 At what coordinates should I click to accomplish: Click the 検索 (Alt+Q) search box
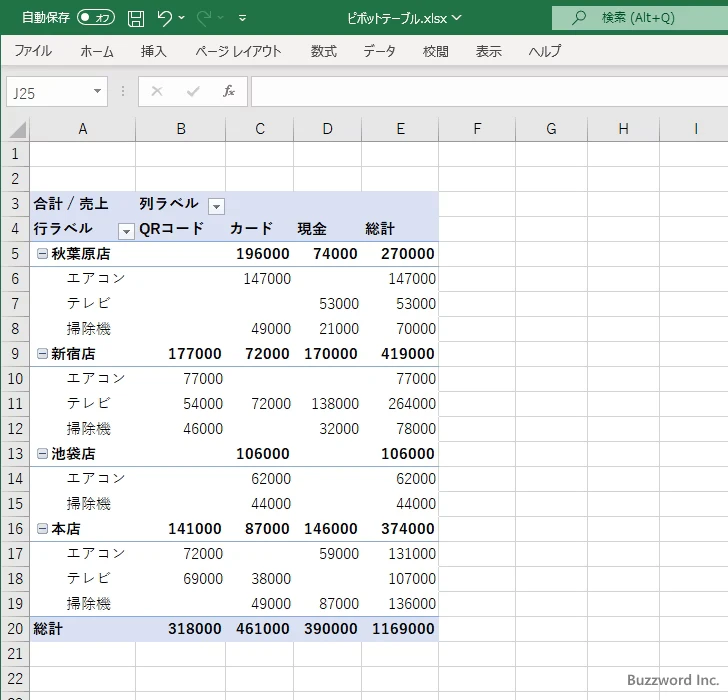pyautogui.click(x=640, y=18)
